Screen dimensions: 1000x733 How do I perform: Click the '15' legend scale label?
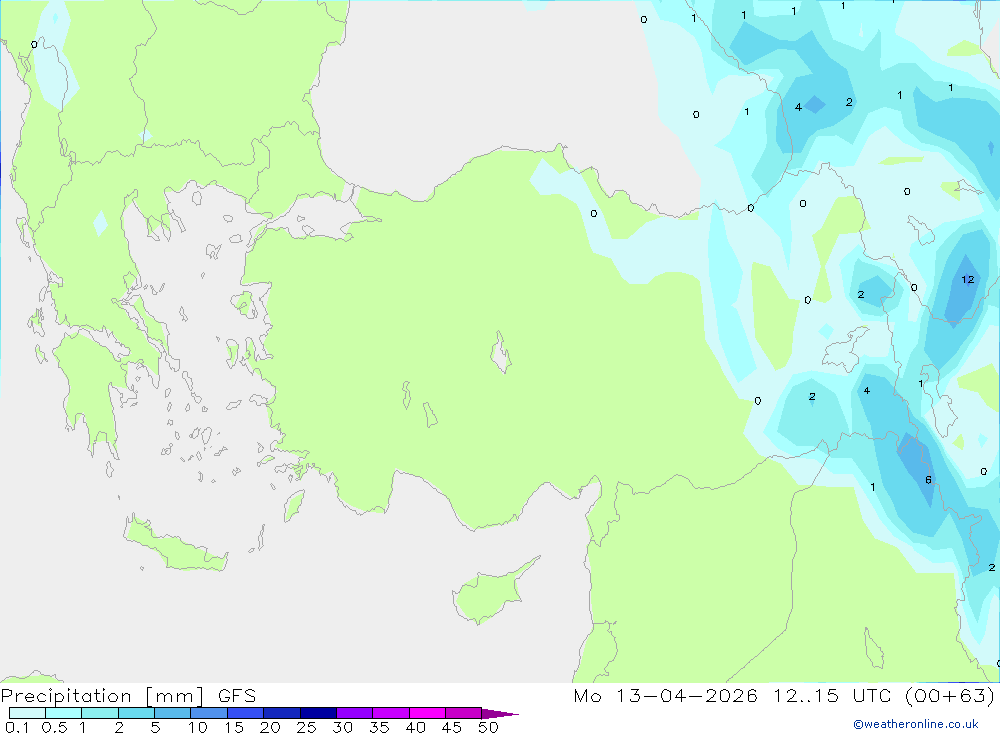[234, 727]
